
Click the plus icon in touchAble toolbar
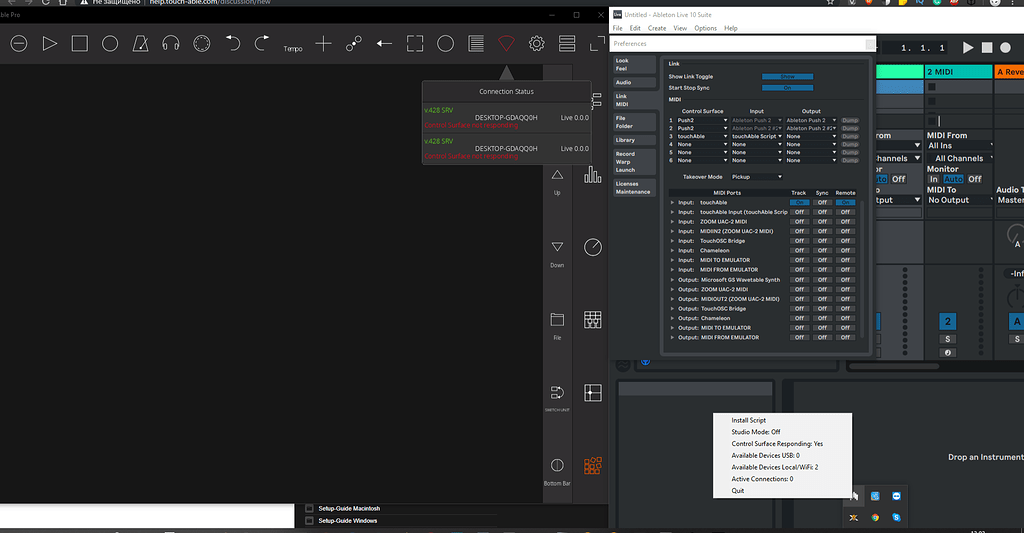(323, 44)
